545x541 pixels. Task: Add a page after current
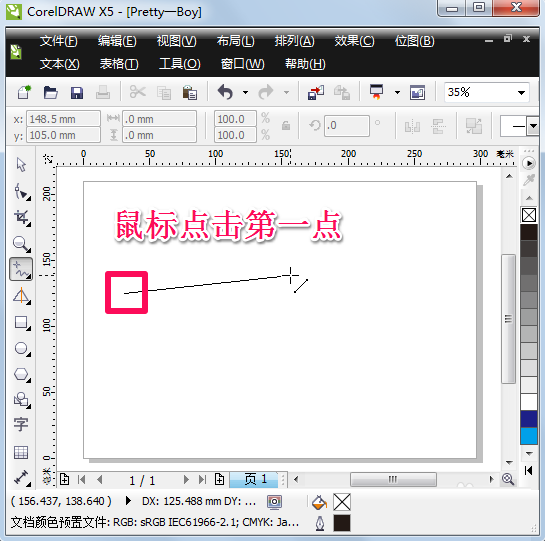[x=219, y=479]
